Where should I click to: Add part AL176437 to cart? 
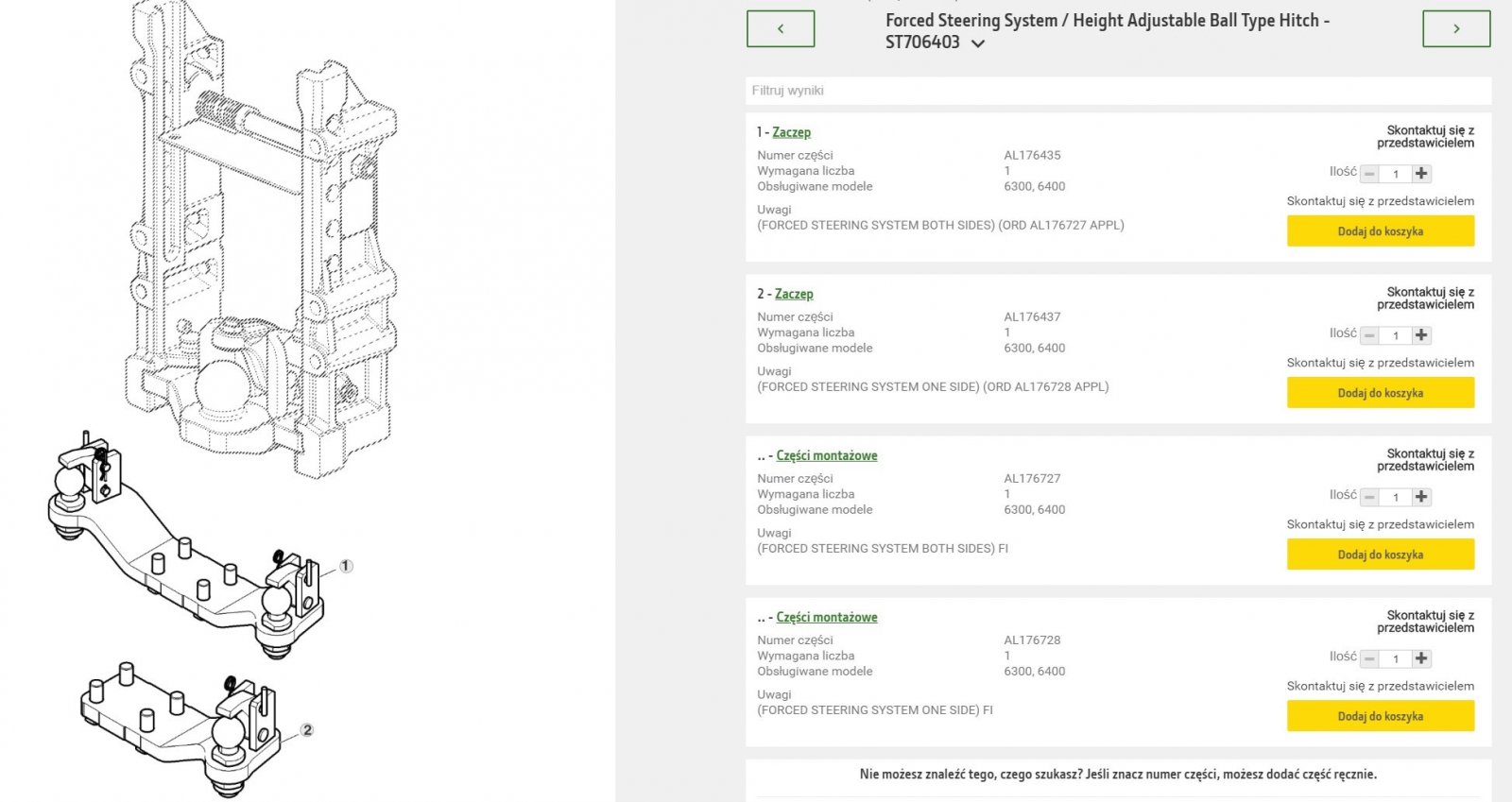click(1380, 393)
